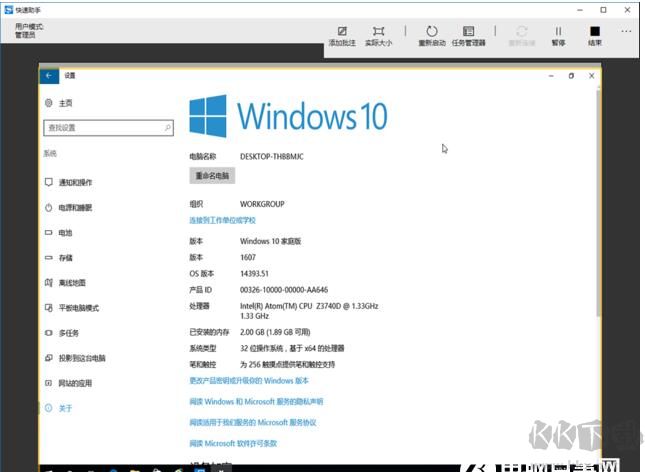Click the computer name DESKTOP-TH88MJC
Image resolution: width=645 pixels, height=472 pixels.
(x=271, y=156)
